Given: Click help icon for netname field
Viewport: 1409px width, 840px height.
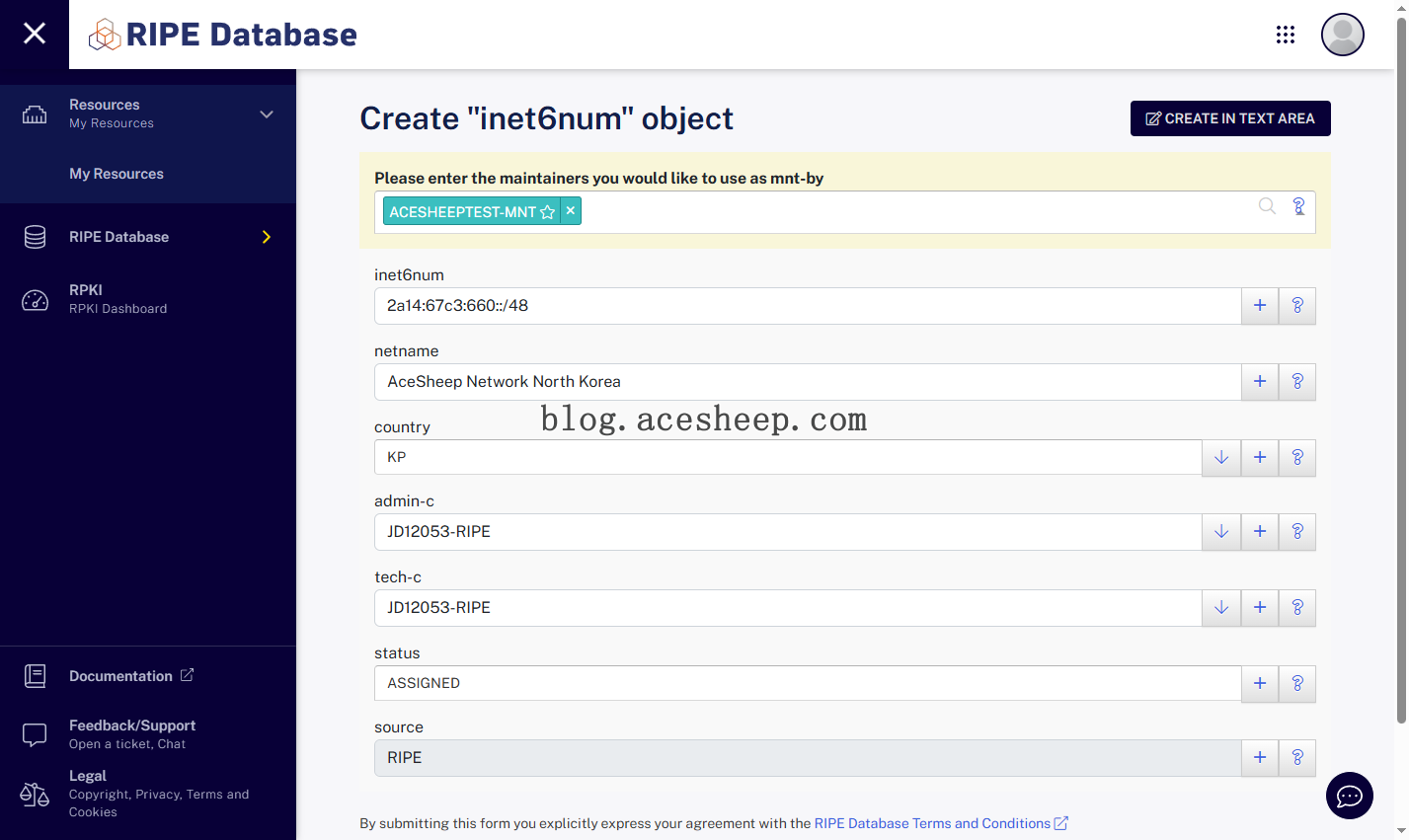Looking at the screenshot, I should [1297, 381].
